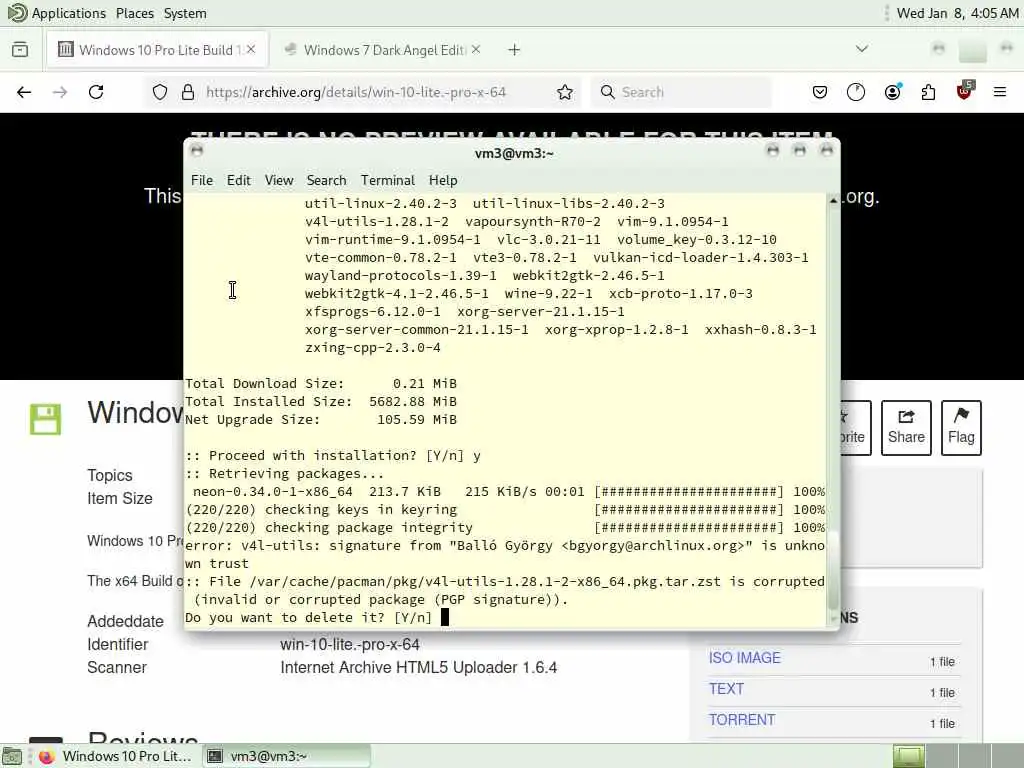The image size is (1024, 768).
Task: Open terminal Edit menu
Action: point(238,180)
